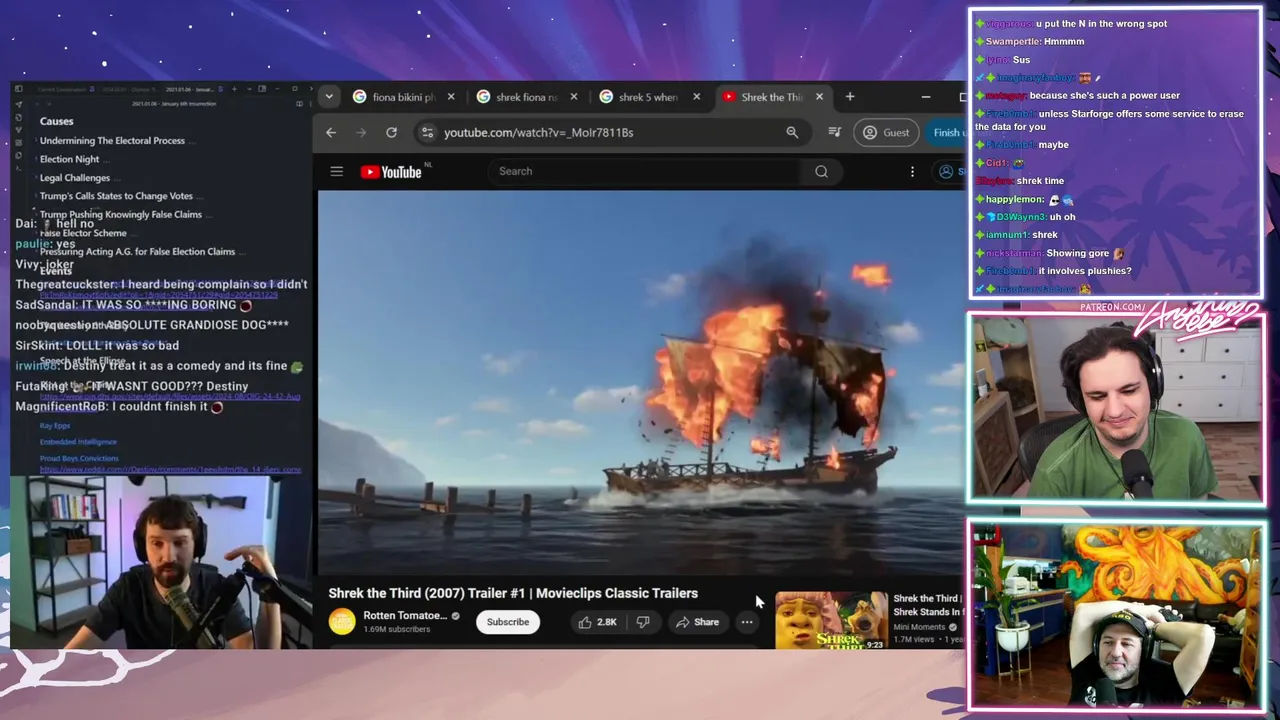Close the 'Shrek the Third' YouTube tab
The width and height of the screenshot is (1280, 720).
819,97
